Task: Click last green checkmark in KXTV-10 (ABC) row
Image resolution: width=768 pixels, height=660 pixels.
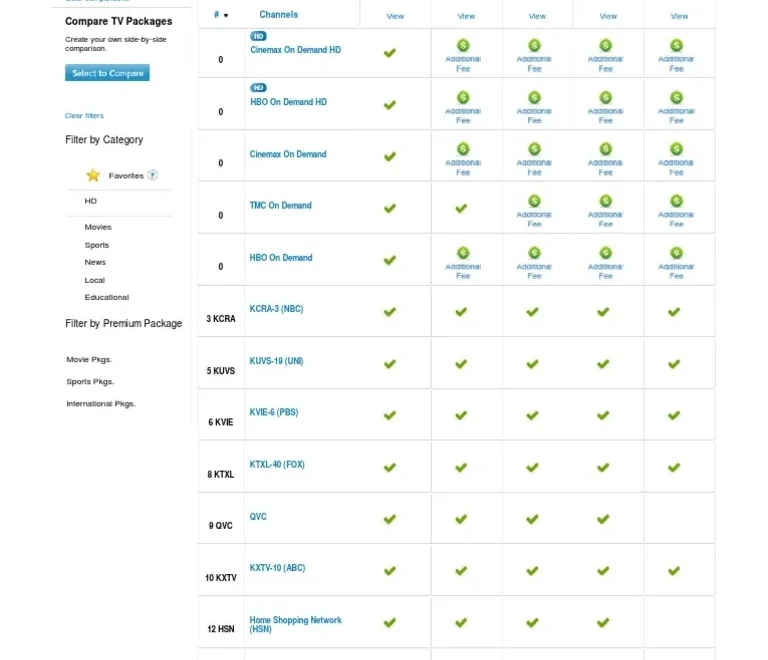Action: point(674,571)
